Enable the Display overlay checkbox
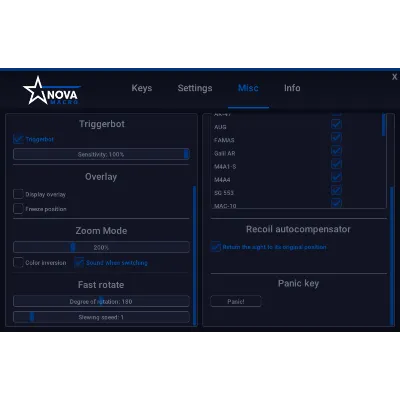The width and height of the screenshot is (400, 400). point(18,194)
